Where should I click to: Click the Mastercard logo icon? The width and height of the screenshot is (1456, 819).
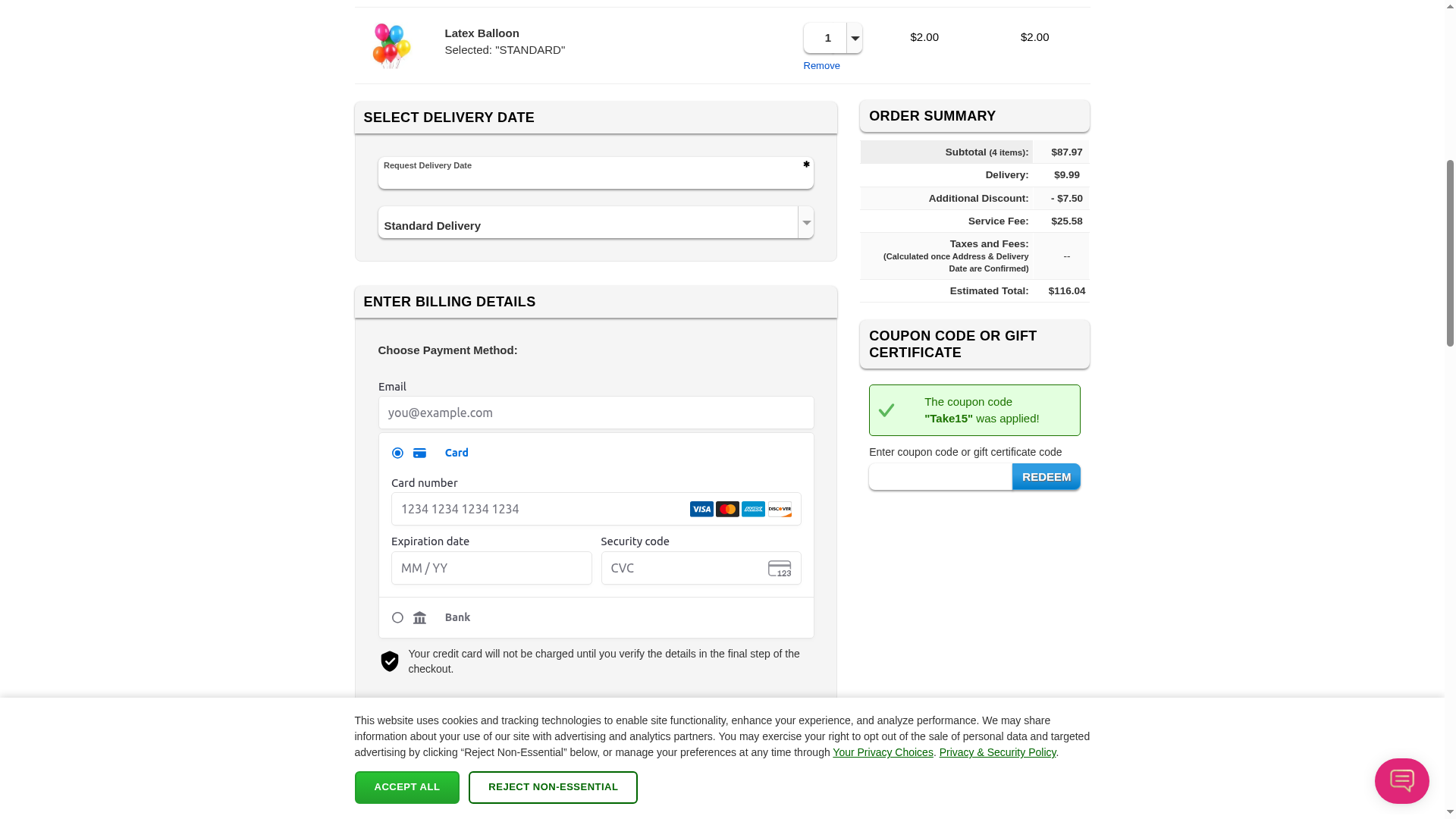(x=727, y=510)
